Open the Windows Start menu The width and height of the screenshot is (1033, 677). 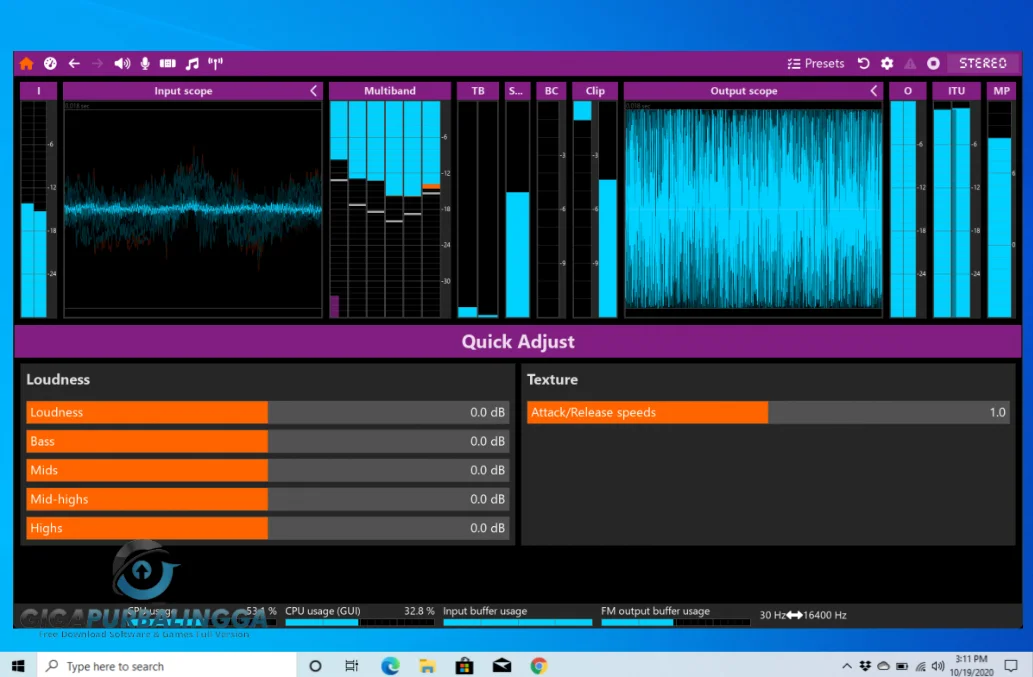18,666
